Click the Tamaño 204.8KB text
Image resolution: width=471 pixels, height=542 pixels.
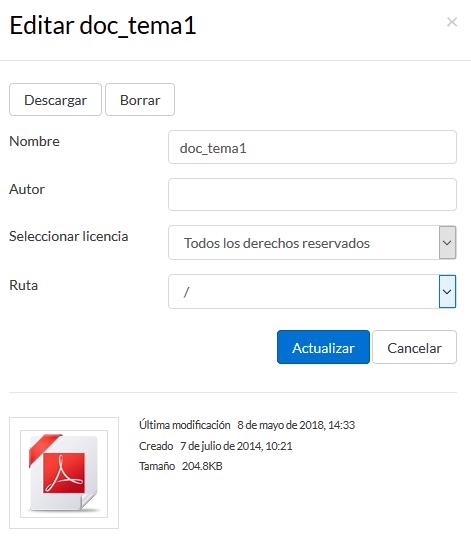(181, 466)
